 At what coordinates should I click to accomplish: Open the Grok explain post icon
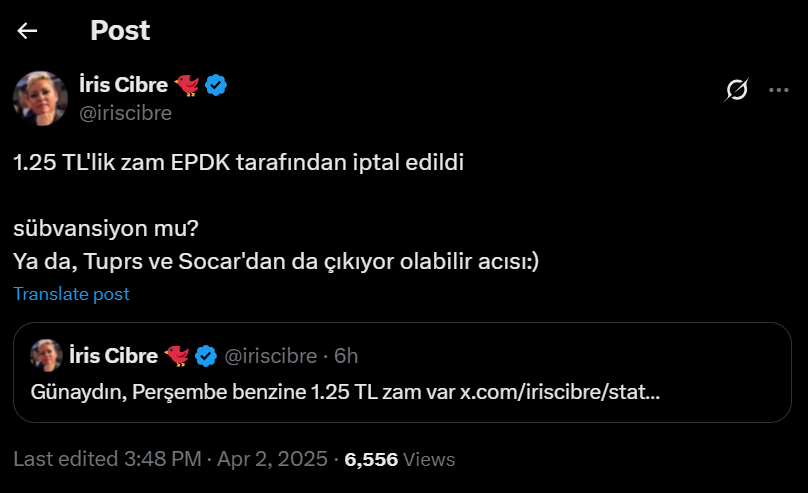click(737, 91)
